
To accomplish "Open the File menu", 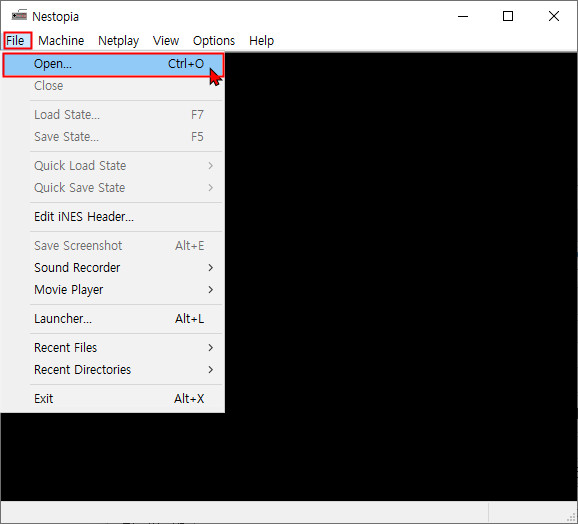I will 15,41.
